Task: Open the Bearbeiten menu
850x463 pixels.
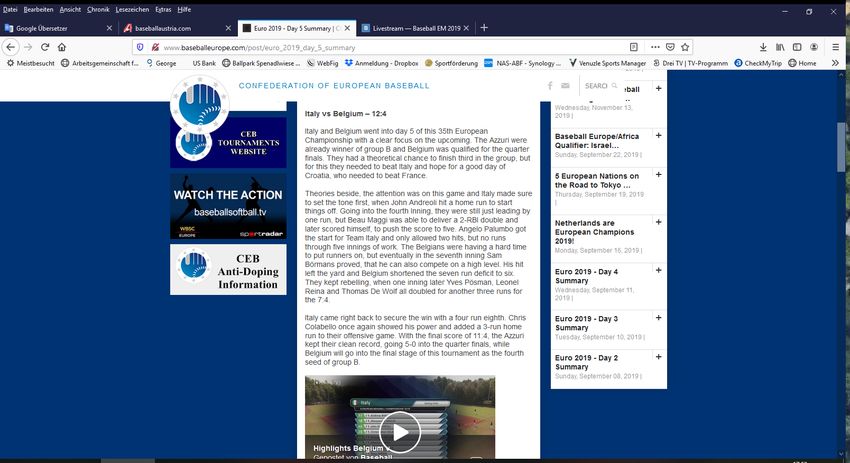Action: click(38, 9)
